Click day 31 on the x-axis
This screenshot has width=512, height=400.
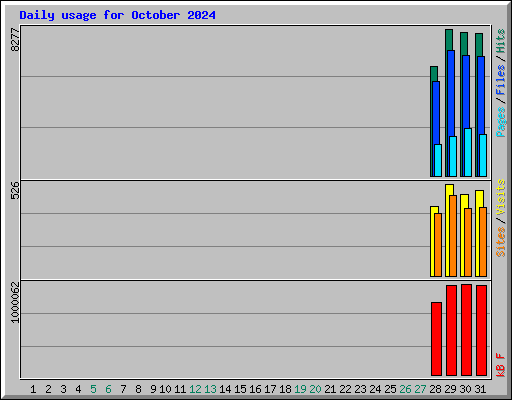pos(480,389)
